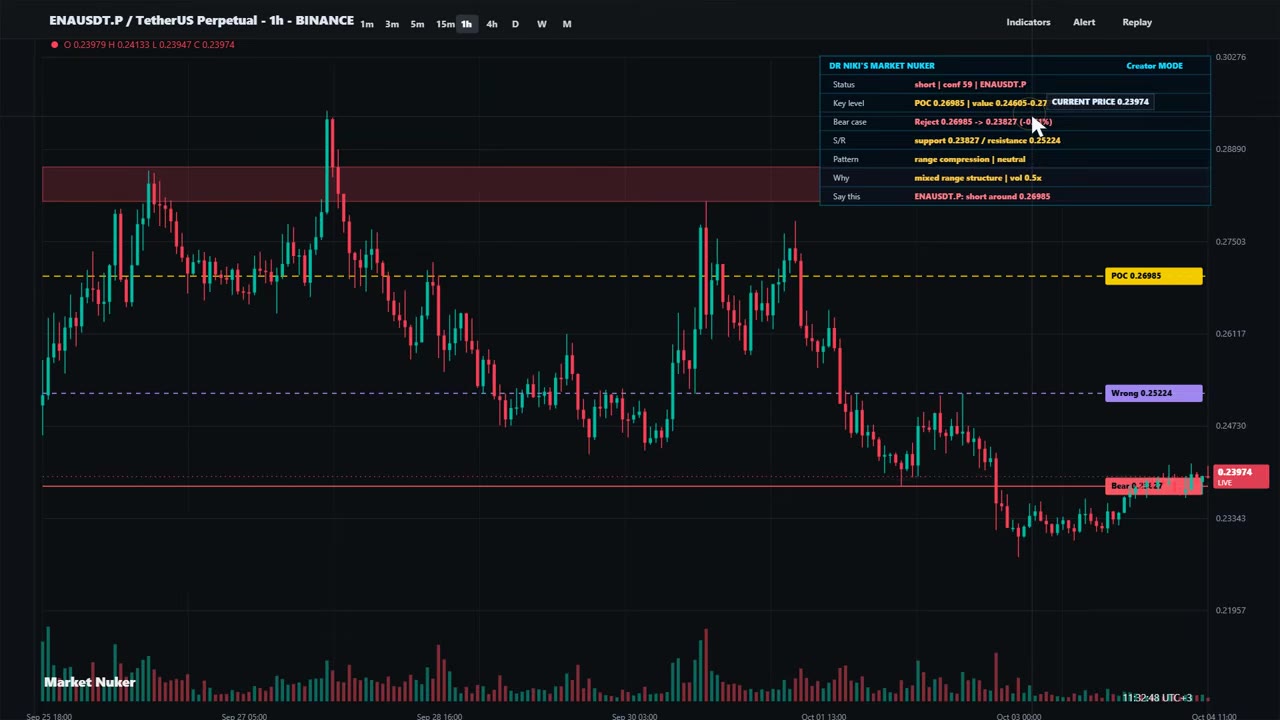
Task: Click the S/R support resistance text
Action: point(987,141)
